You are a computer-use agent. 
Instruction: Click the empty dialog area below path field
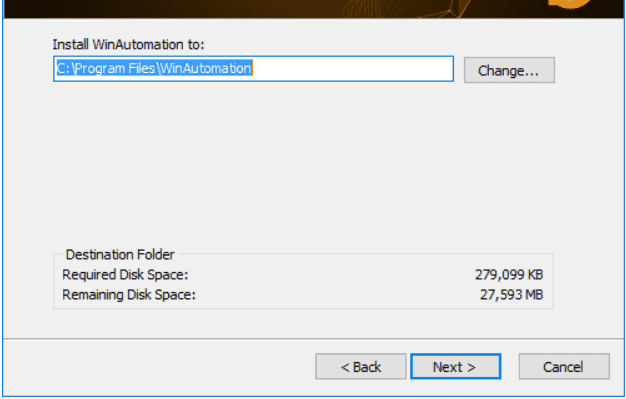(x=303, y=164)
